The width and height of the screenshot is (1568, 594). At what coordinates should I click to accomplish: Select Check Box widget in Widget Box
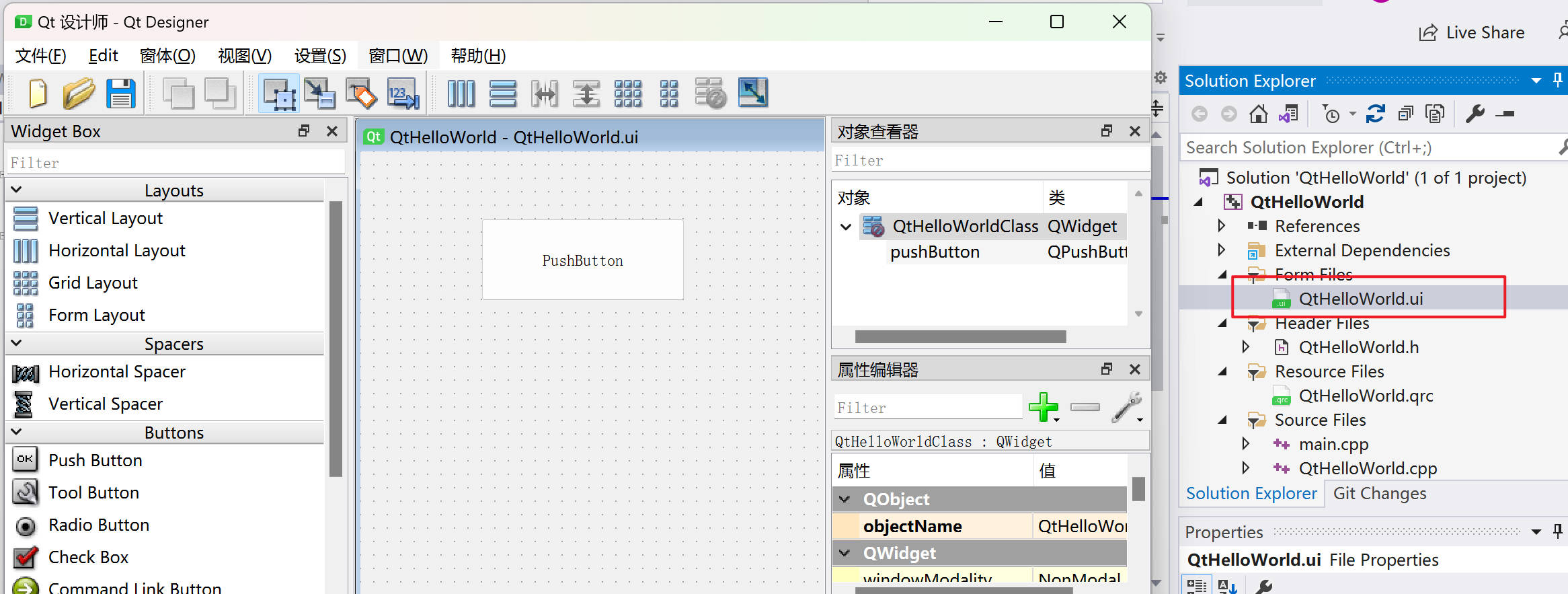point(88,557)
